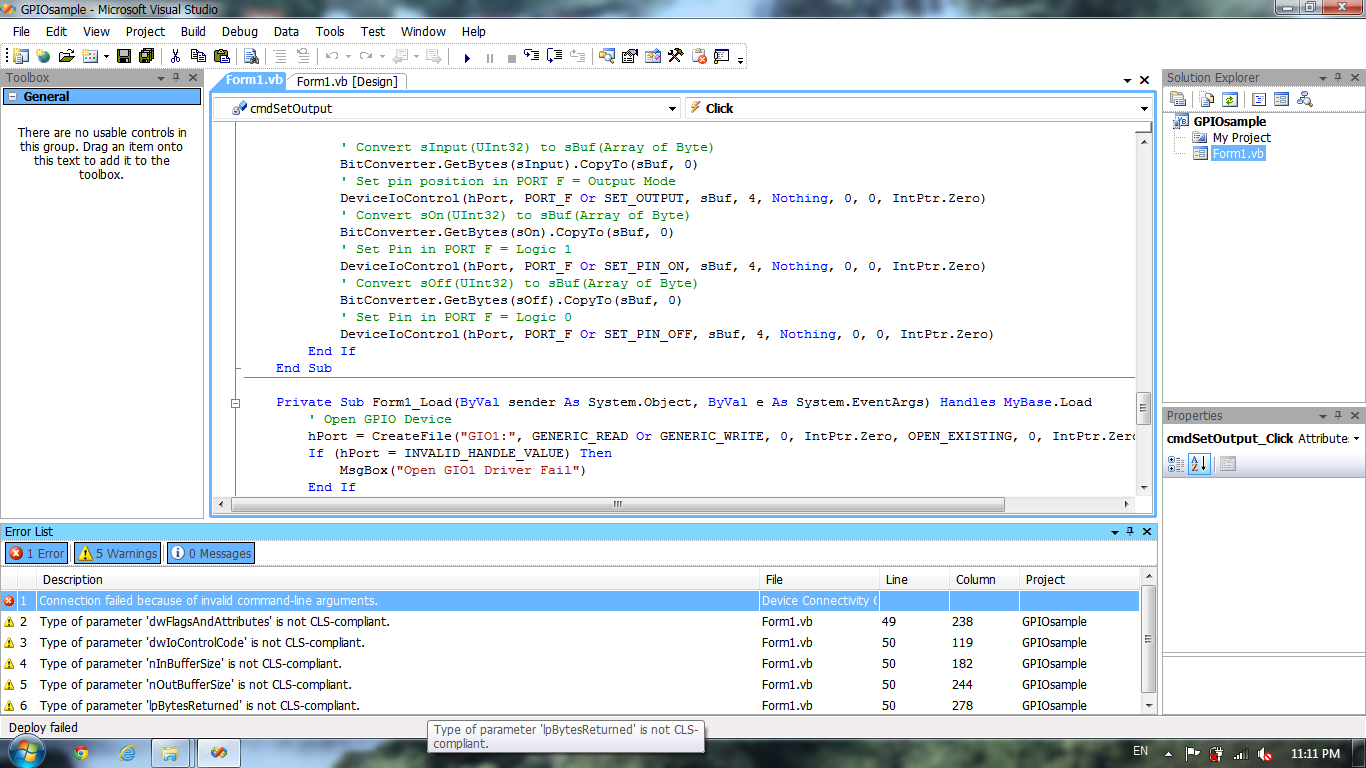Screen dimensions: 1366x768
Task: Click the Open File folder icon
Action: point(67,57)
